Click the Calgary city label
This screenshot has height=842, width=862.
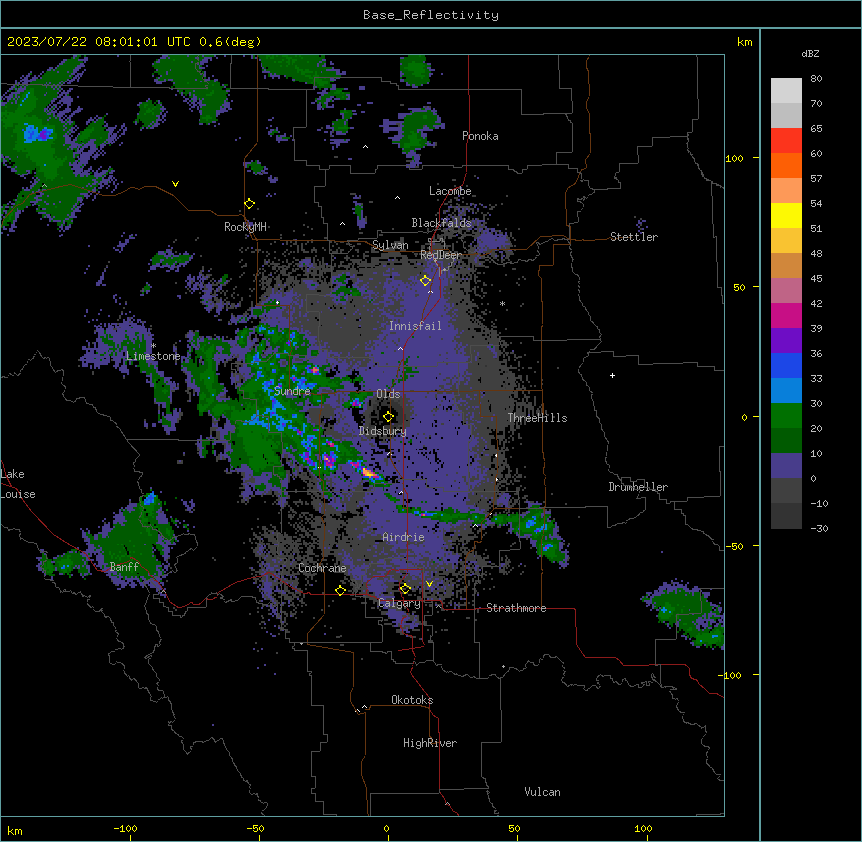point(399,603)
